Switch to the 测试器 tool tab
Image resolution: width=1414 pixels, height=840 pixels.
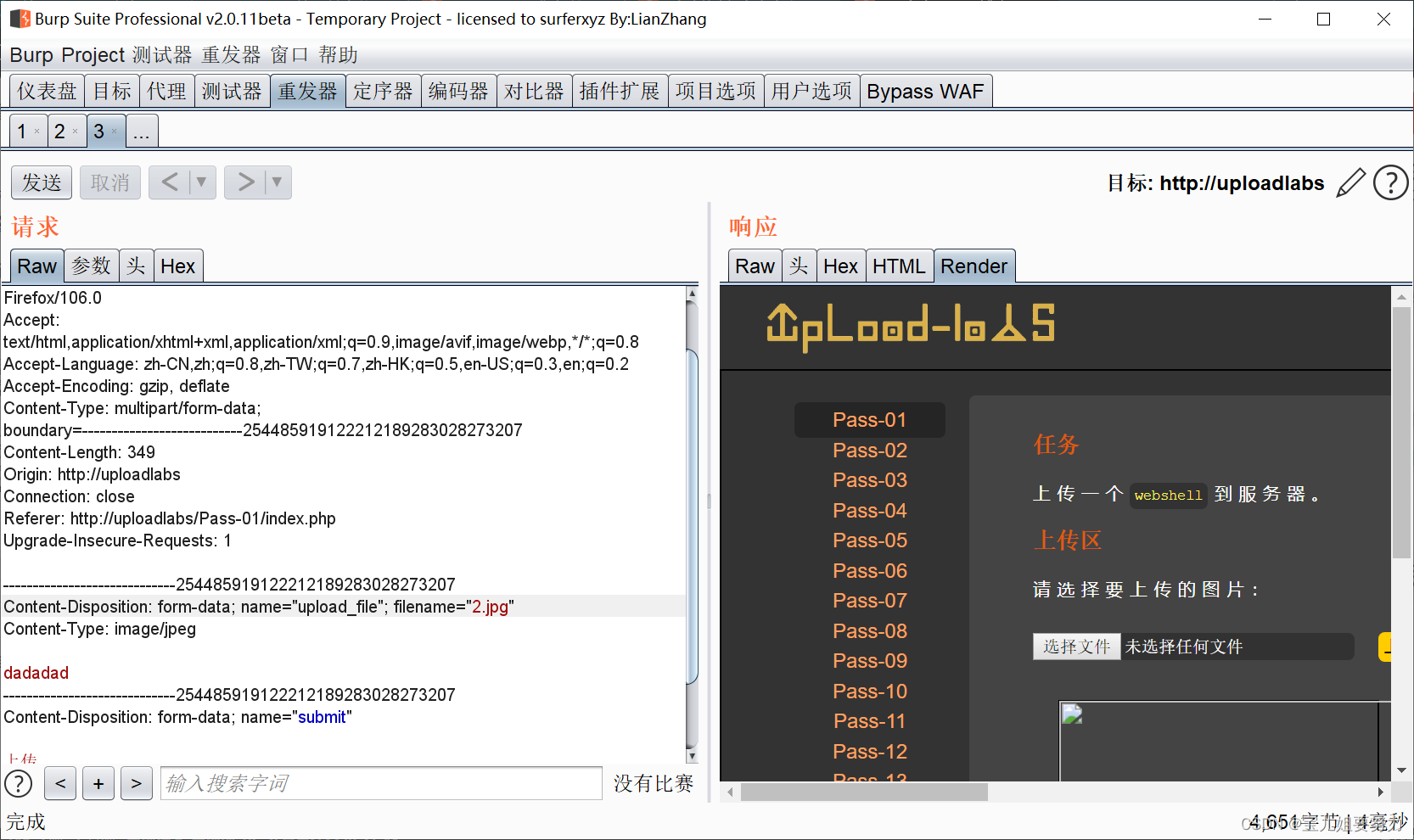pos(232,91)
